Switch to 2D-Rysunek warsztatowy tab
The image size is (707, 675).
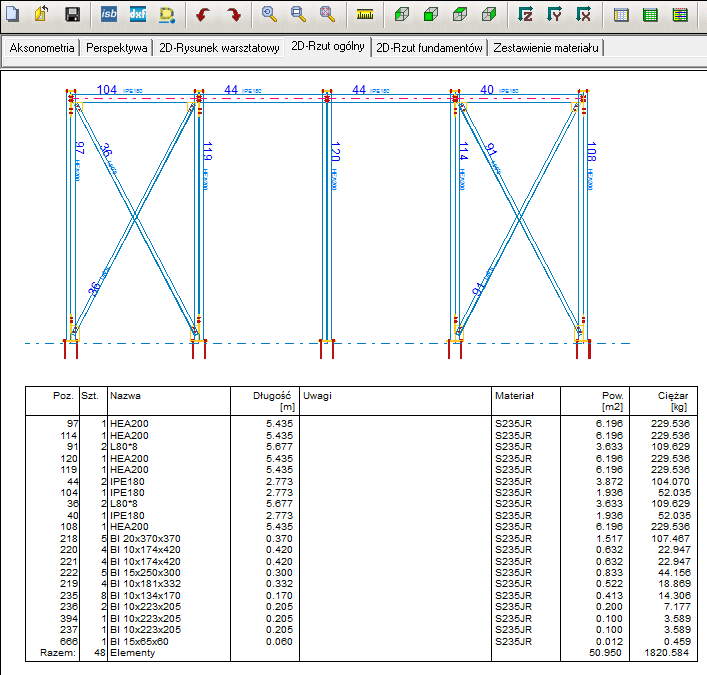[219, 48]
